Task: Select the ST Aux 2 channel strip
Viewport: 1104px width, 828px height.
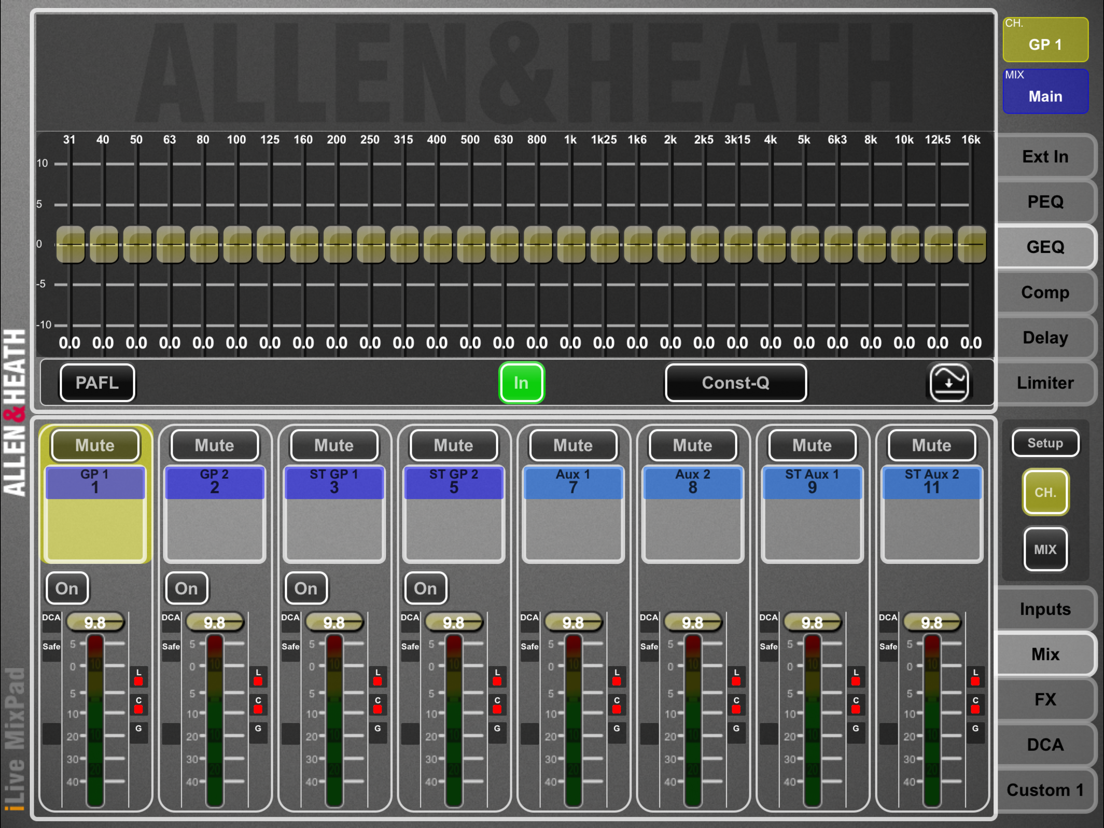Action: [x=932, y=513]
